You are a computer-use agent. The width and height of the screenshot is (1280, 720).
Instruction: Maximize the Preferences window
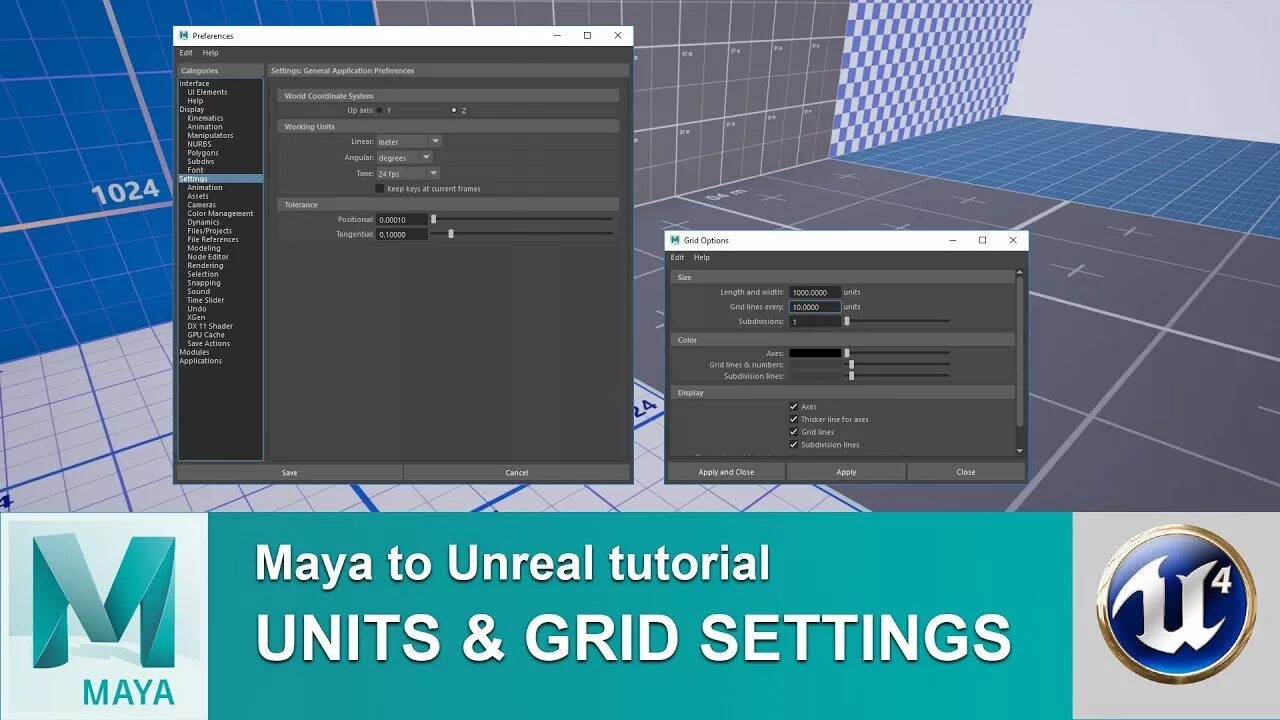coord(587,35)
